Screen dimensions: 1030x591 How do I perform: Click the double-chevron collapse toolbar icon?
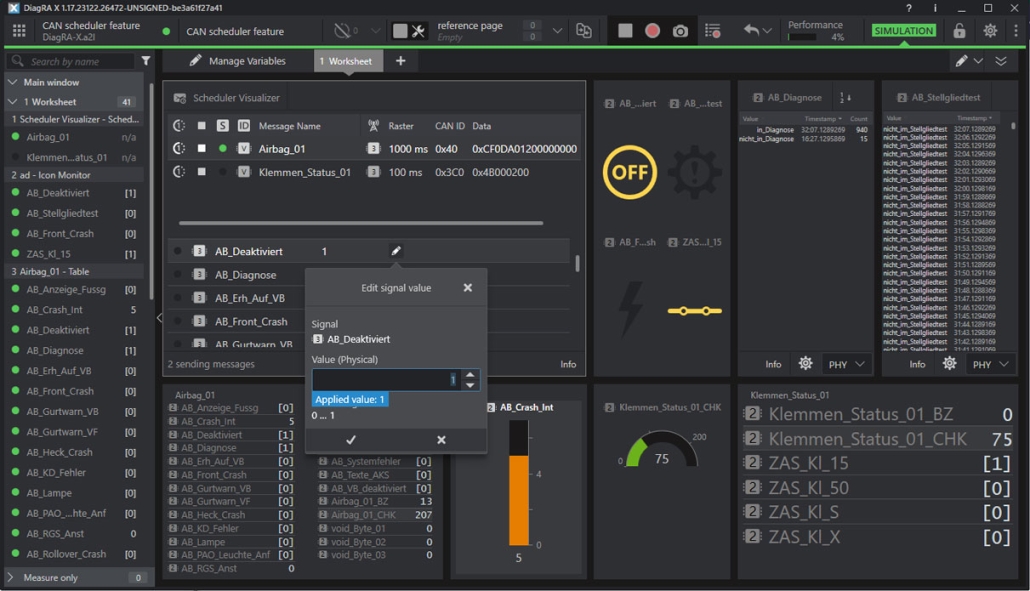click(1000, 61)
